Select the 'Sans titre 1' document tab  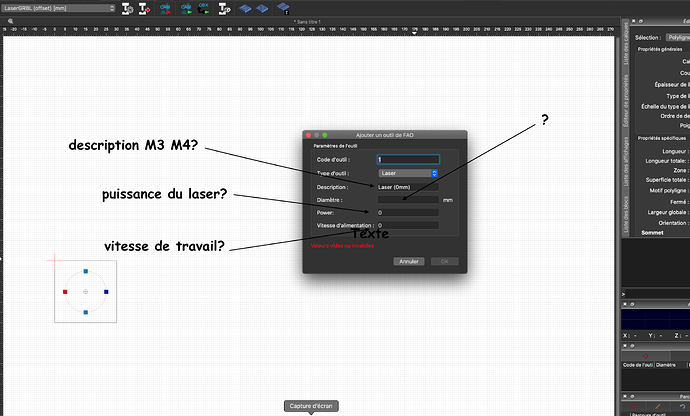click(x=307, y=22)
